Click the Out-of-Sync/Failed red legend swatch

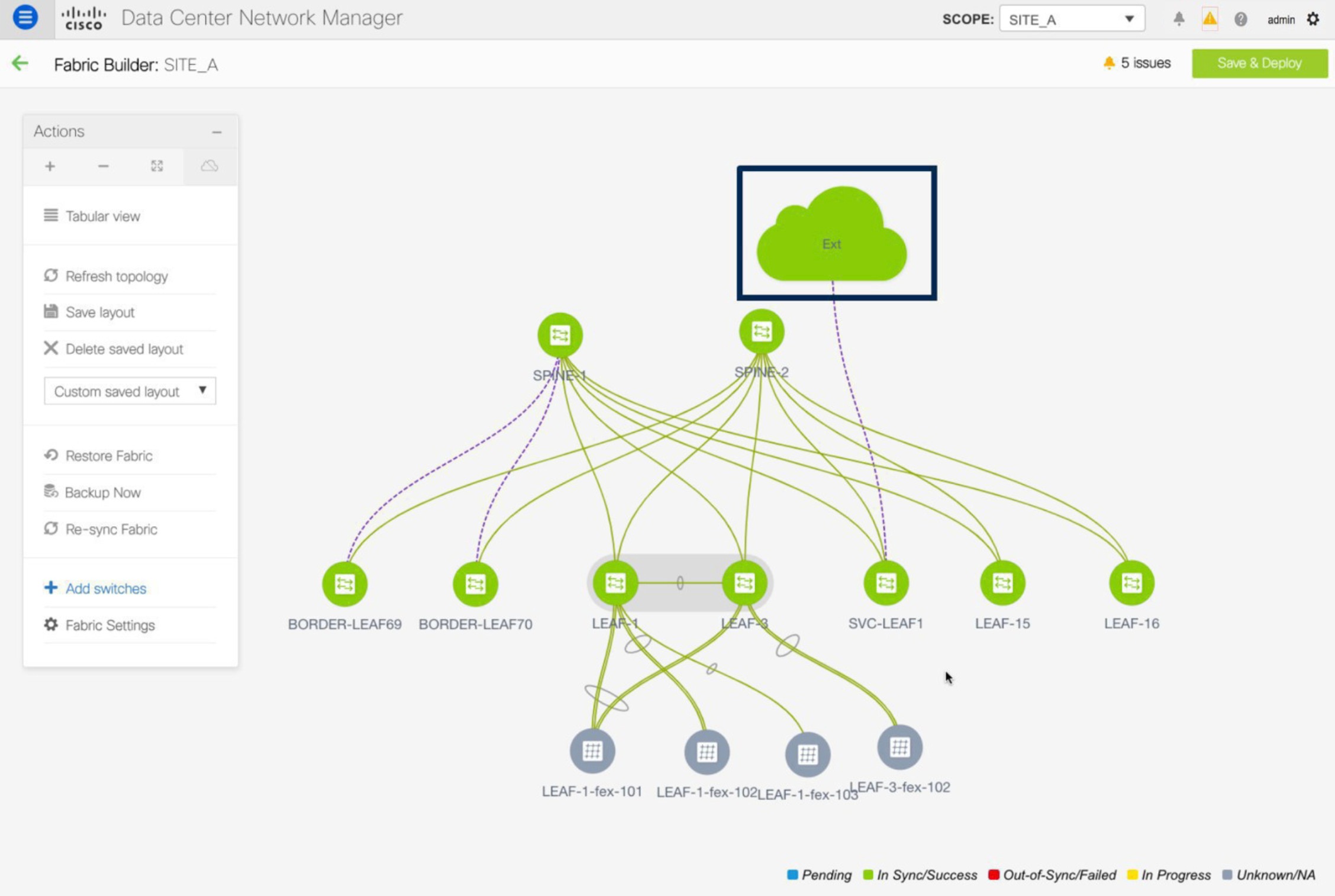click(x=994, y=874)
